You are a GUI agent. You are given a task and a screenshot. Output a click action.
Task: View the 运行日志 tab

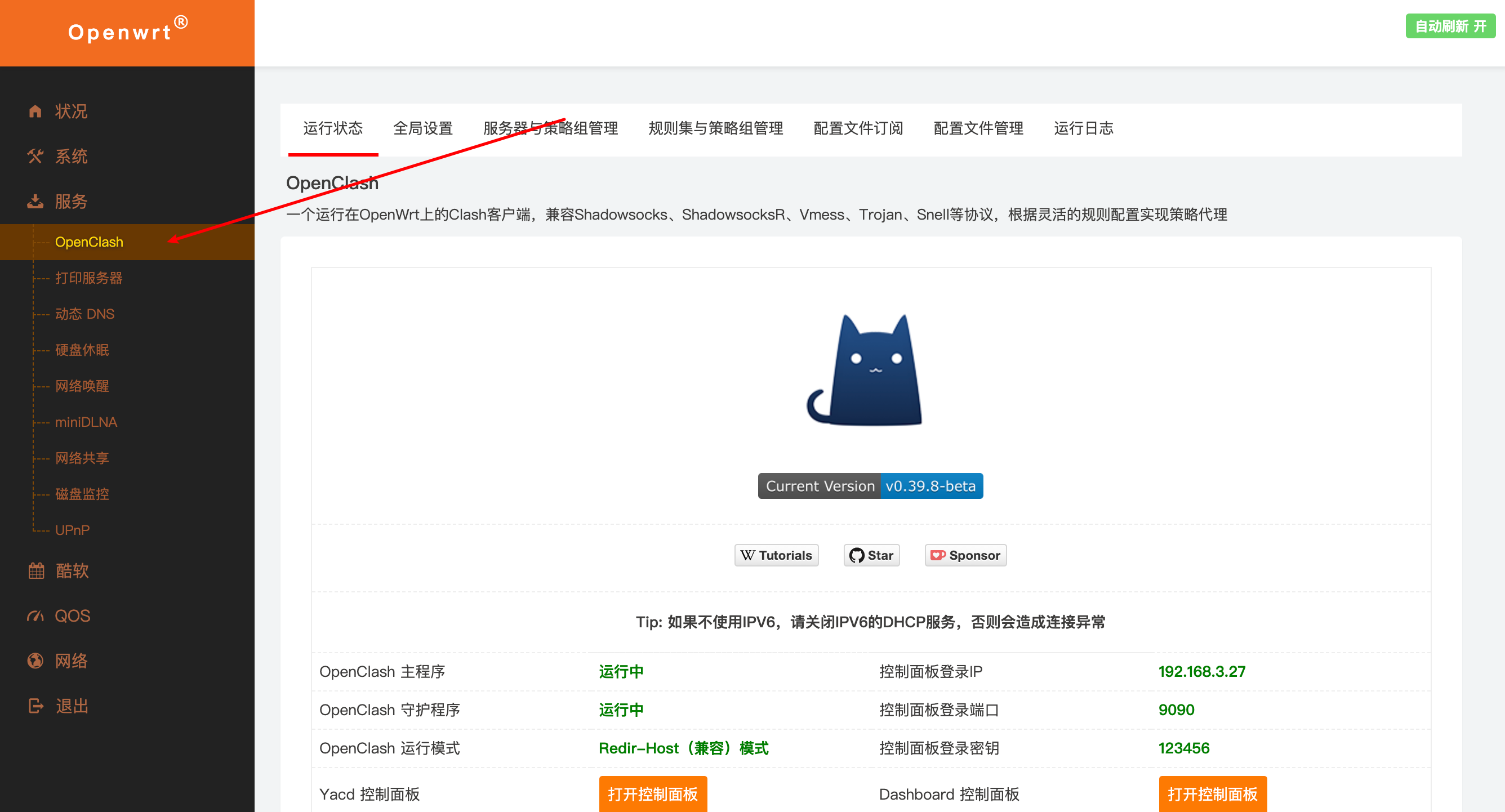click(1084, 128)
